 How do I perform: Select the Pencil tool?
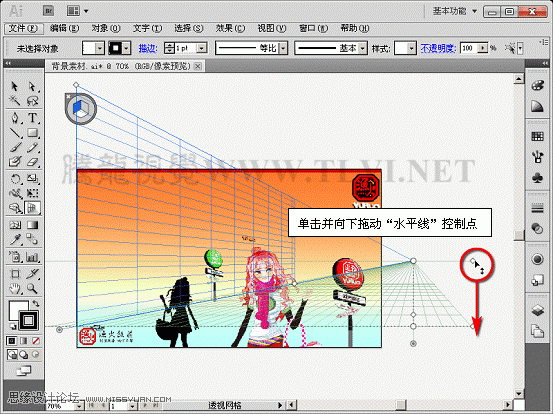tap(32, 147)
